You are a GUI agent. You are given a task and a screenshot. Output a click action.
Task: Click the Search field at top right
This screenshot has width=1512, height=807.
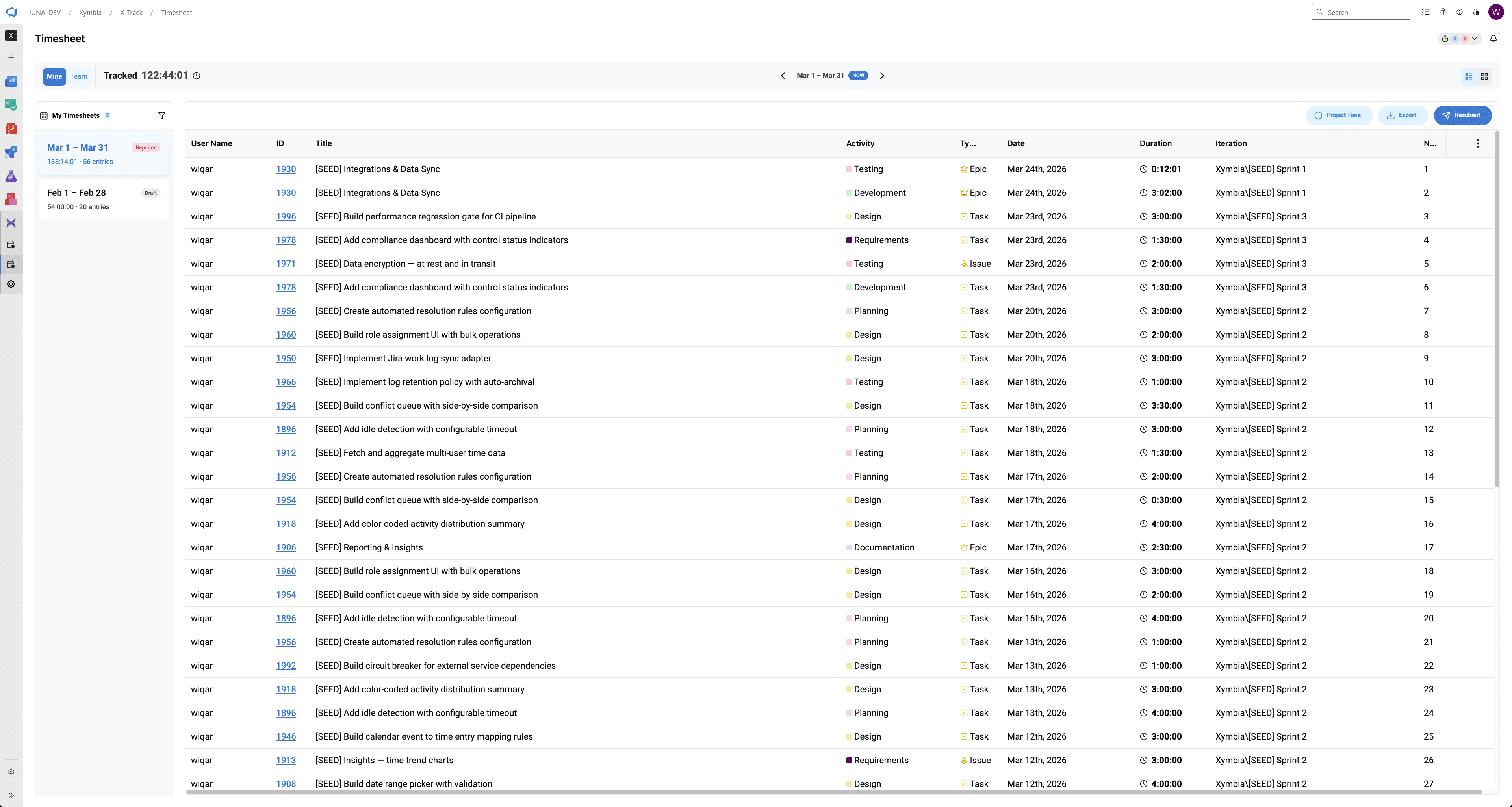click(x=1361, y=12)
